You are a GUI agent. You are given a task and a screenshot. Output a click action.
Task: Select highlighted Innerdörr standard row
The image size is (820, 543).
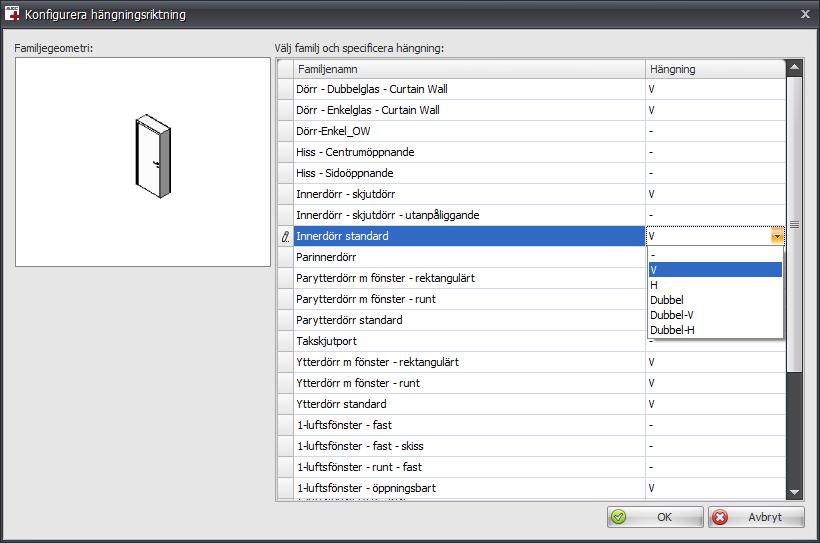coord(469,236)
